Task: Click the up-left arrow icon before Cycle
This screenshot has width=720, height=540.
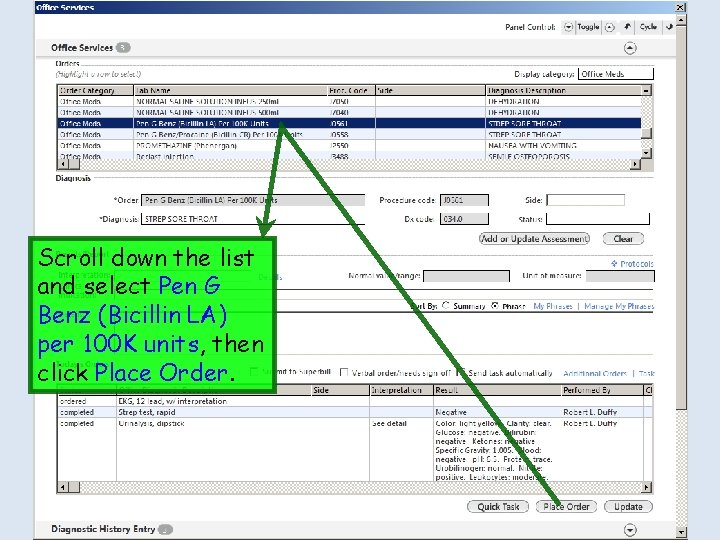Action: [x=627, y=27]
